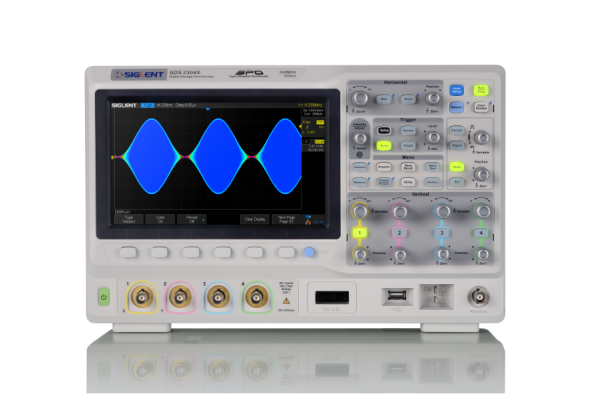This screenshot has height=400, width=600.
Task: Click channel 1 BNC input connector
Action: coord(142,297)
